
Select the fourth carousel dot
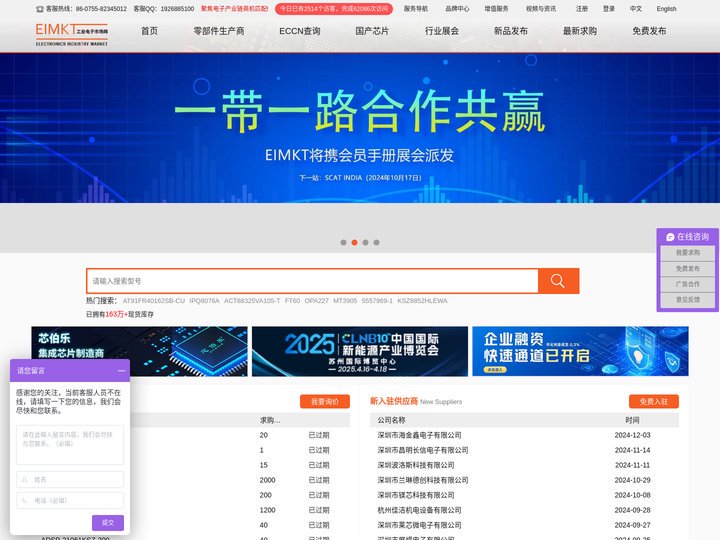[x=377, y=242]
